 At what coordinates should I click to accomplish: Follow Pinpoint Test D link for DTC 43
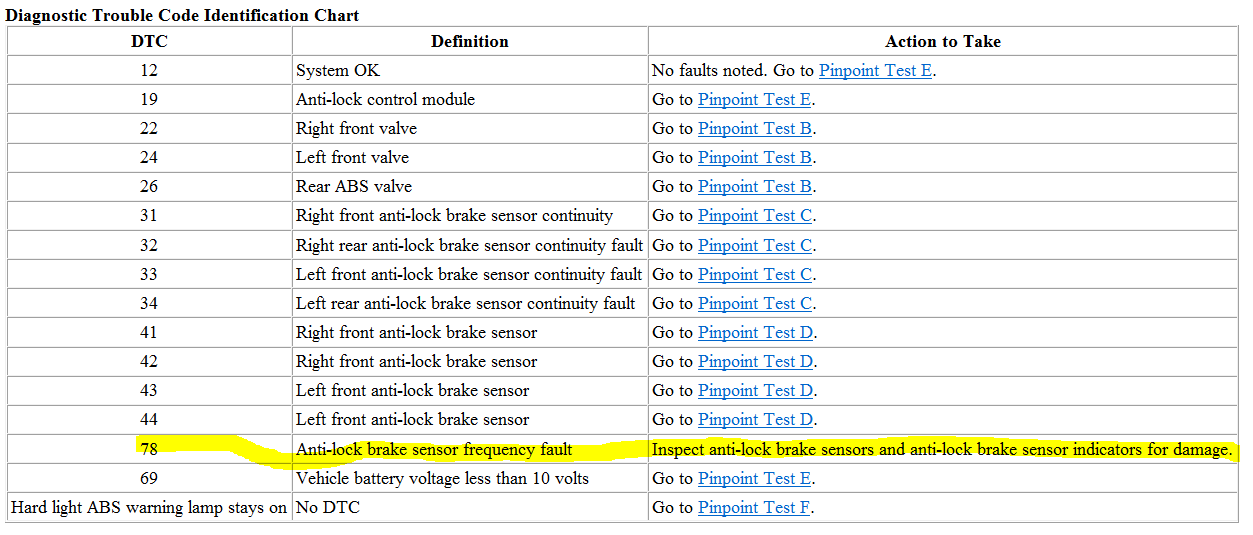click(x=755, y=390)
